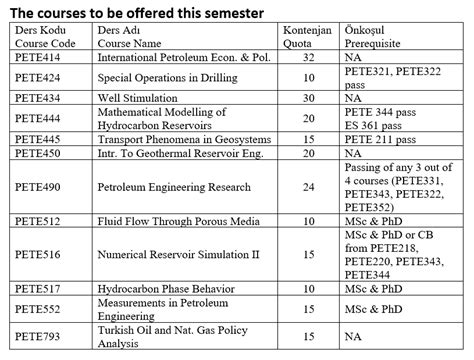Click Transport Phenomena in Geosystems course name
Viewport: 474px width, 360px height.
click(184, 139)
